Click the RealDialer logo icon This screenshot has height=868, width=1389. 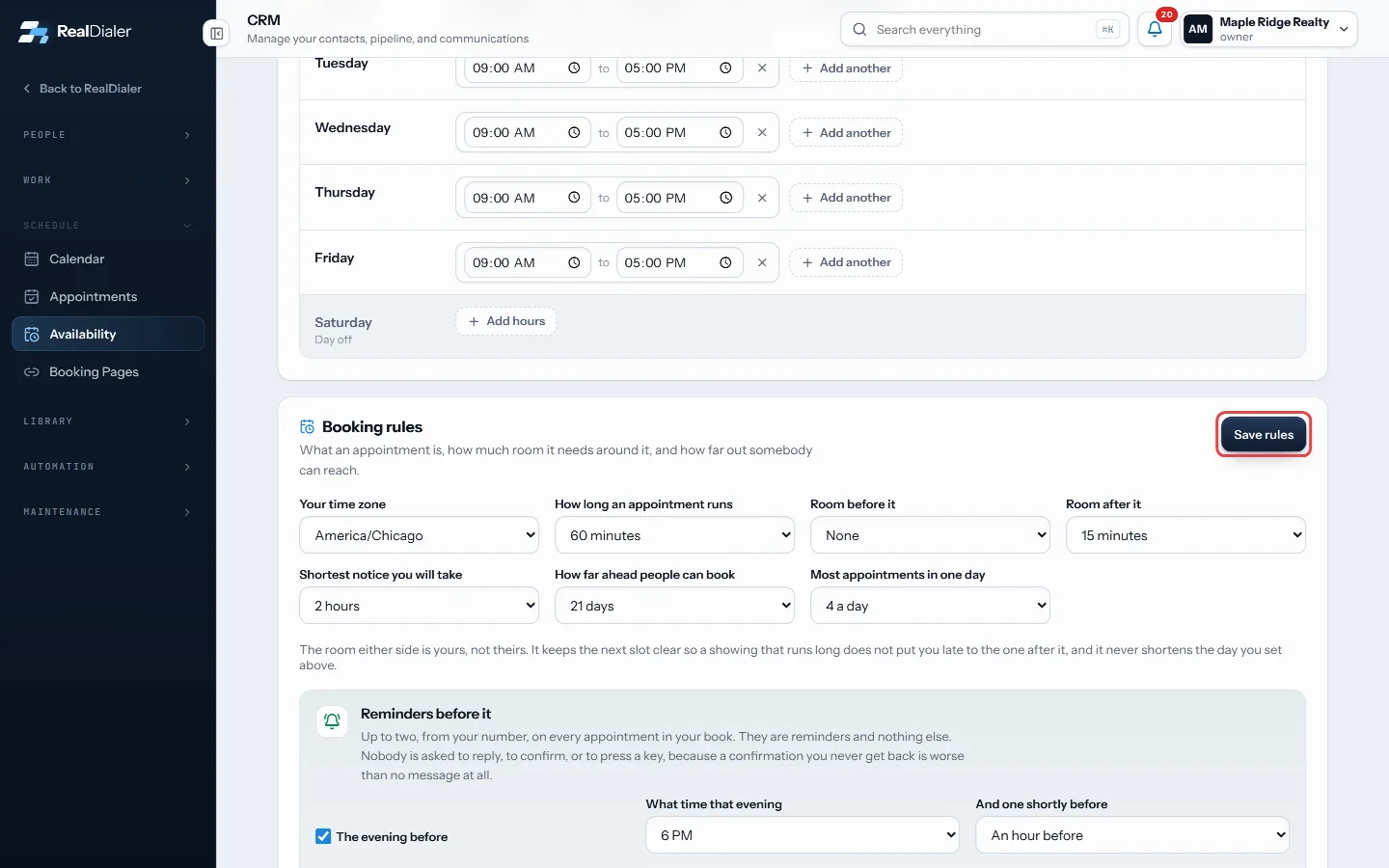(x=34, y=32)
